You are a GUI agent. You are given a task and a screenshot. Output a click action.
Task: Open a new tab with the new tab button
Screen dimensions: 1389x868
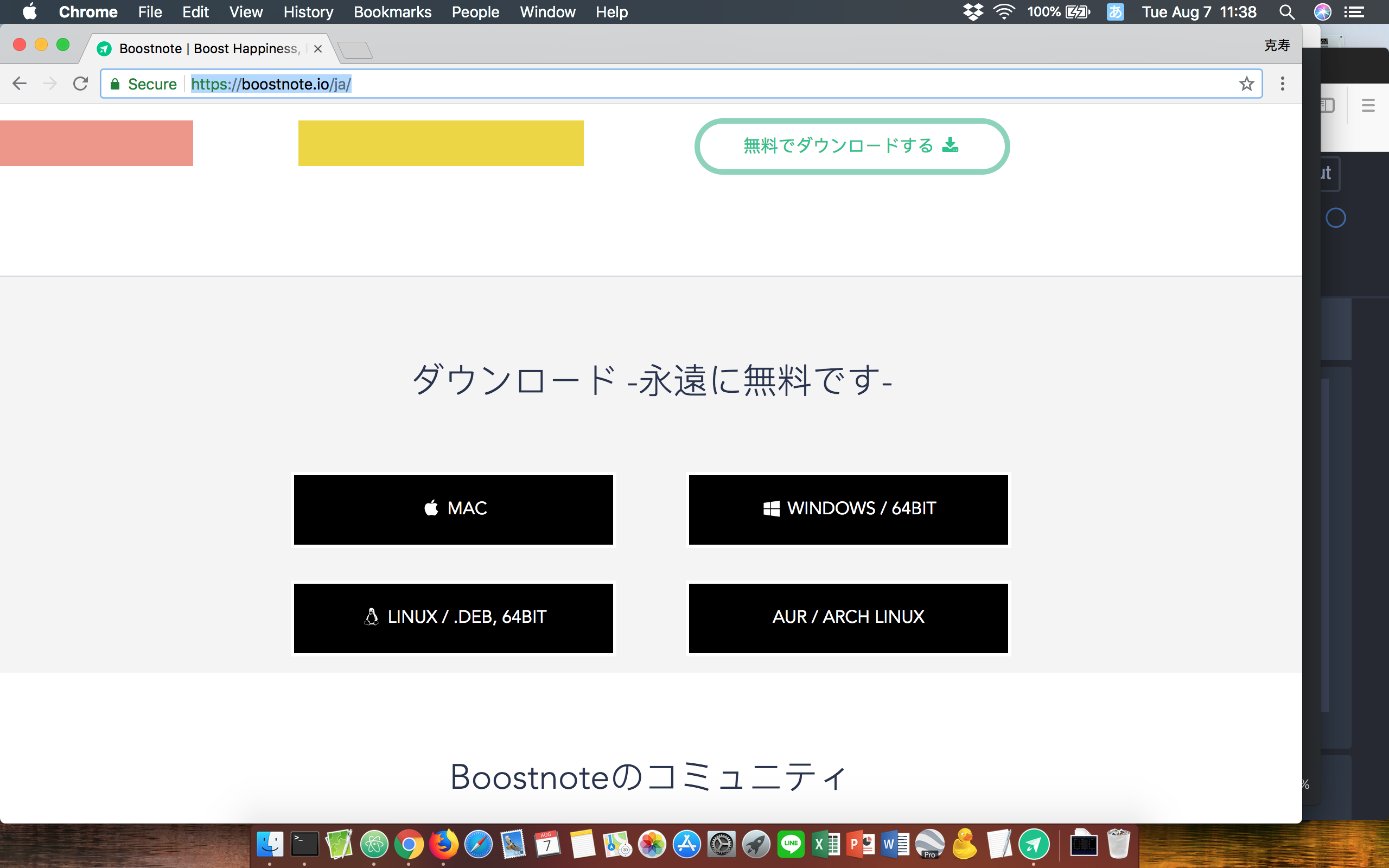355,50
